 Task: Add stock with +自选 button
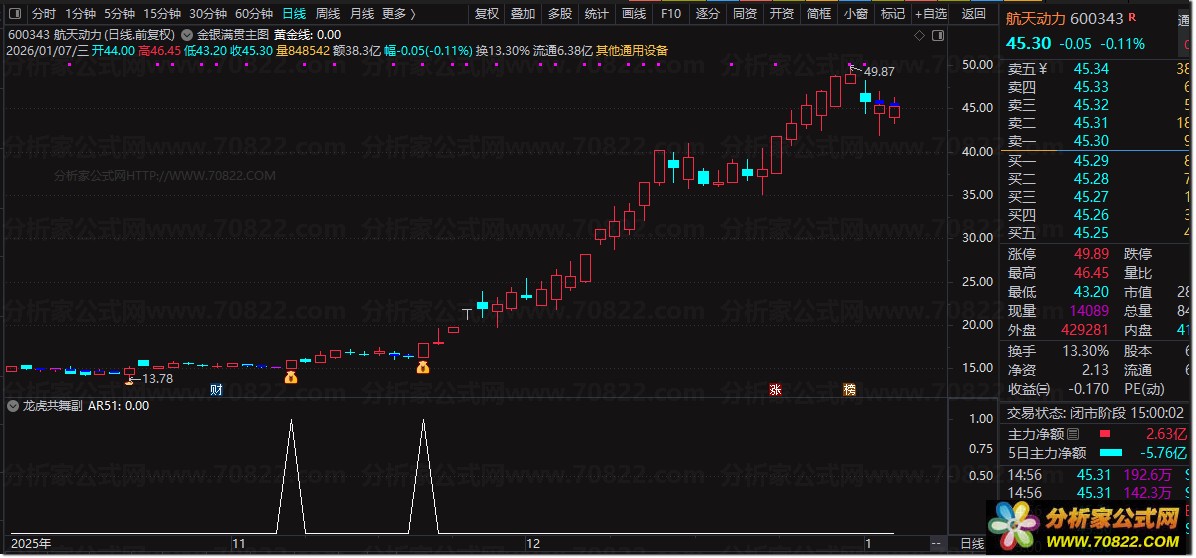click(931, 14)
